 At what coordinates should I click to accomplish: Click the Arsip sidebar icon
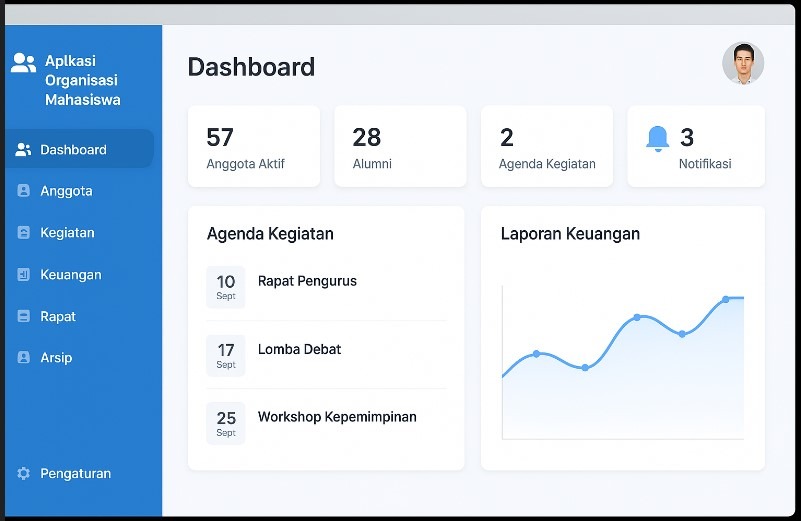tap(23, 357)
